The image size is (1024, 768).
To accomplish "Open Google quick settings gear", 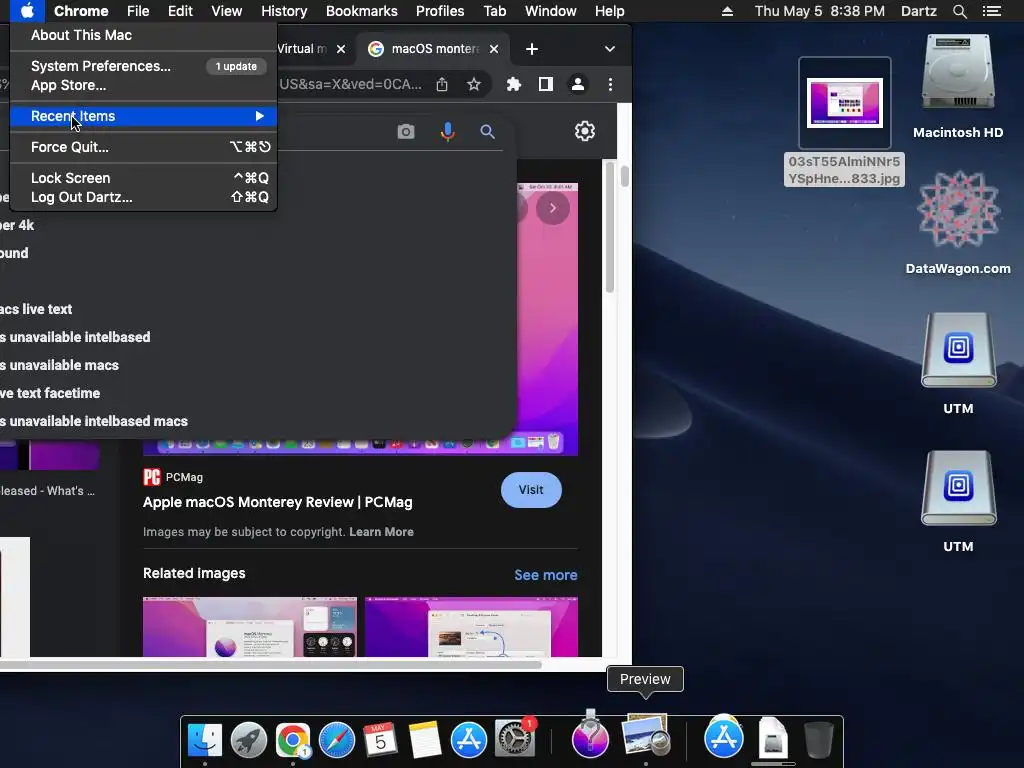I will coord(584,131).
